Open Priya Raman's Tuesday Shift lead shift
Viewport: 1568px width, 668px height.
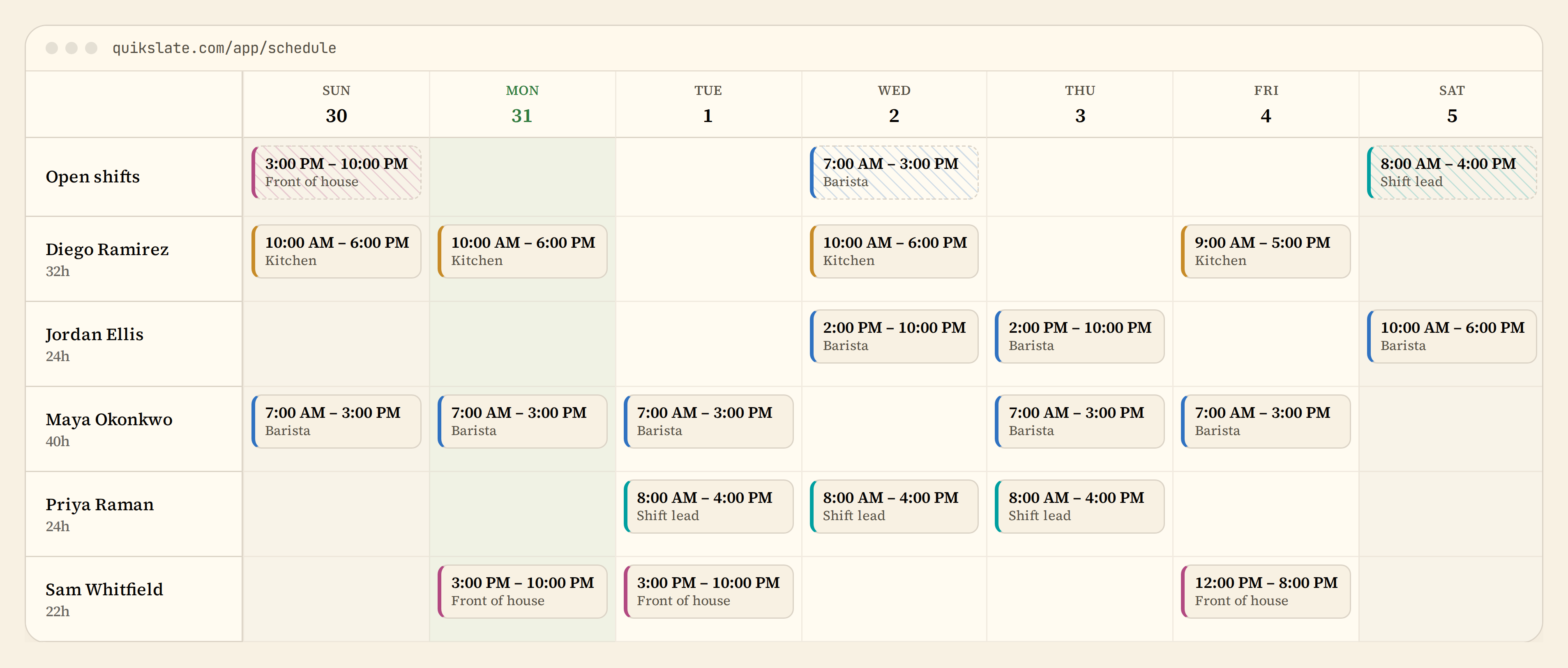708,507
